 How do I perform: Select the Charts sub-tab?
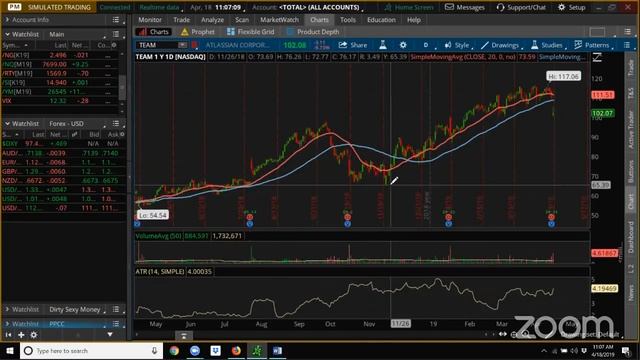click(x=154, y=31)
